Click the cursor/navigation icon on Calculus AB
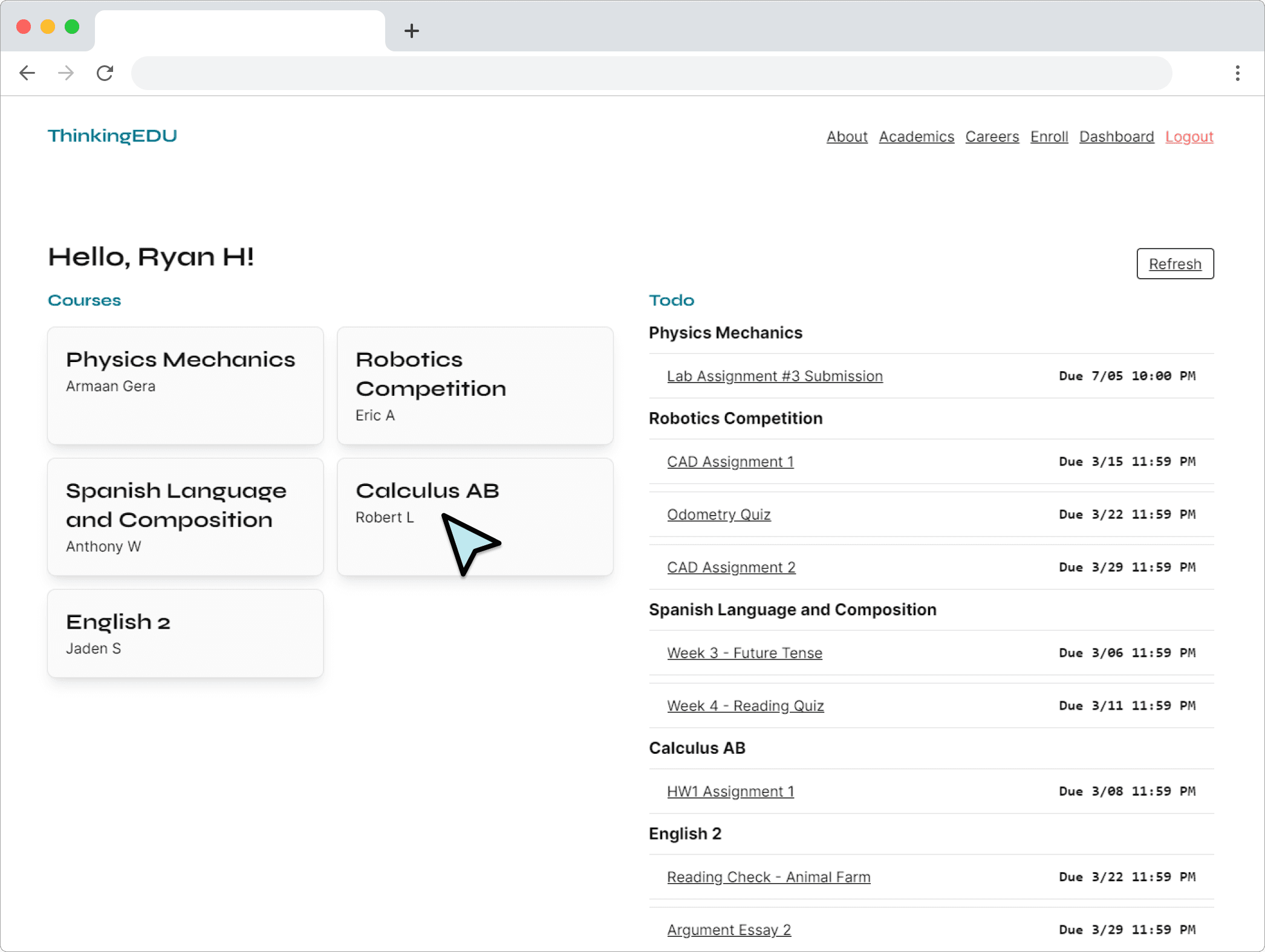The height and width of the screenshot is (952, 1265). pyautogui.click(x=469, y=540)
